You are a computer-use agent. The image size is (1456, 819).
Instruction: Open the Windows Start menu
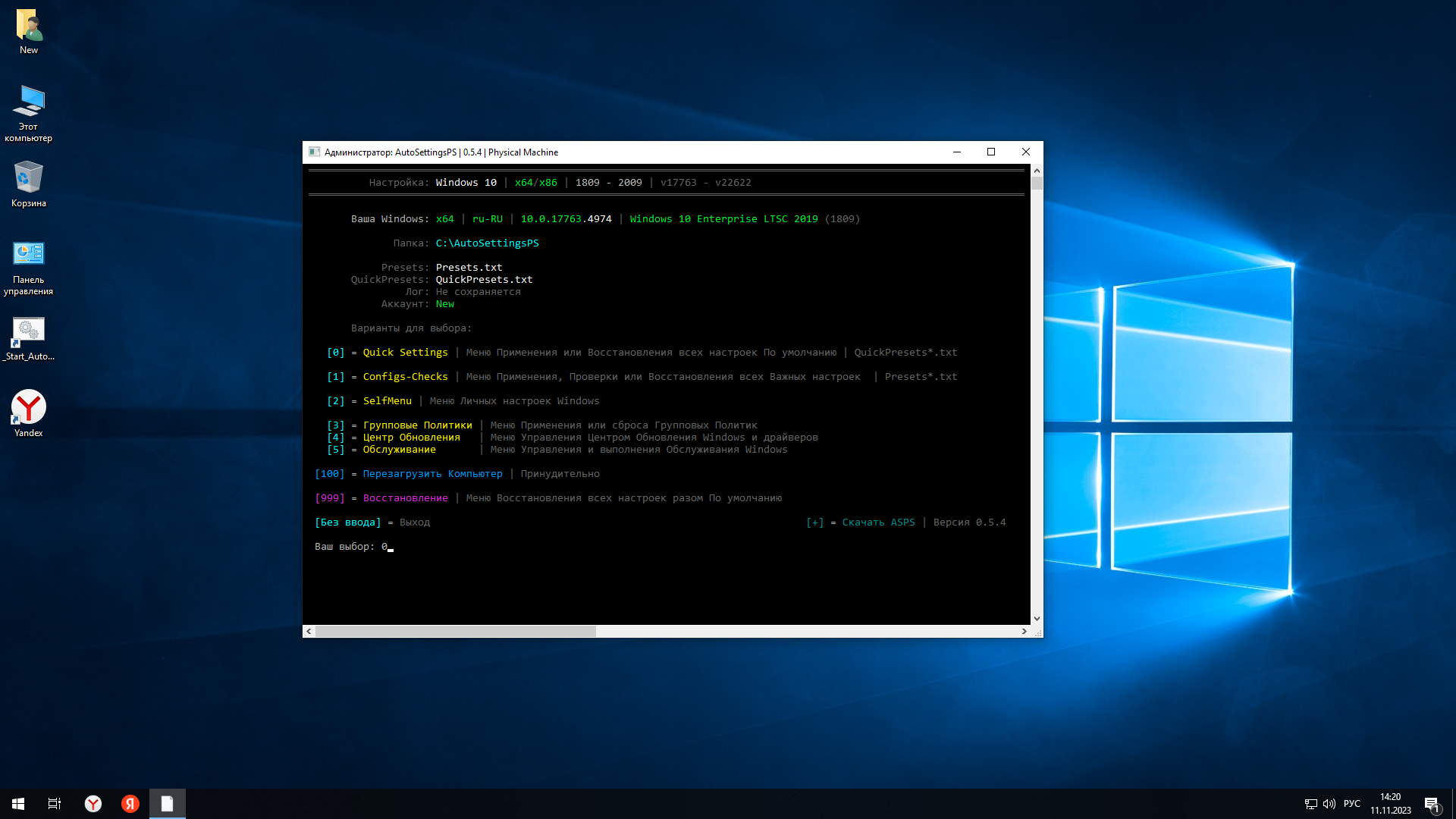(x=17, y=803)
